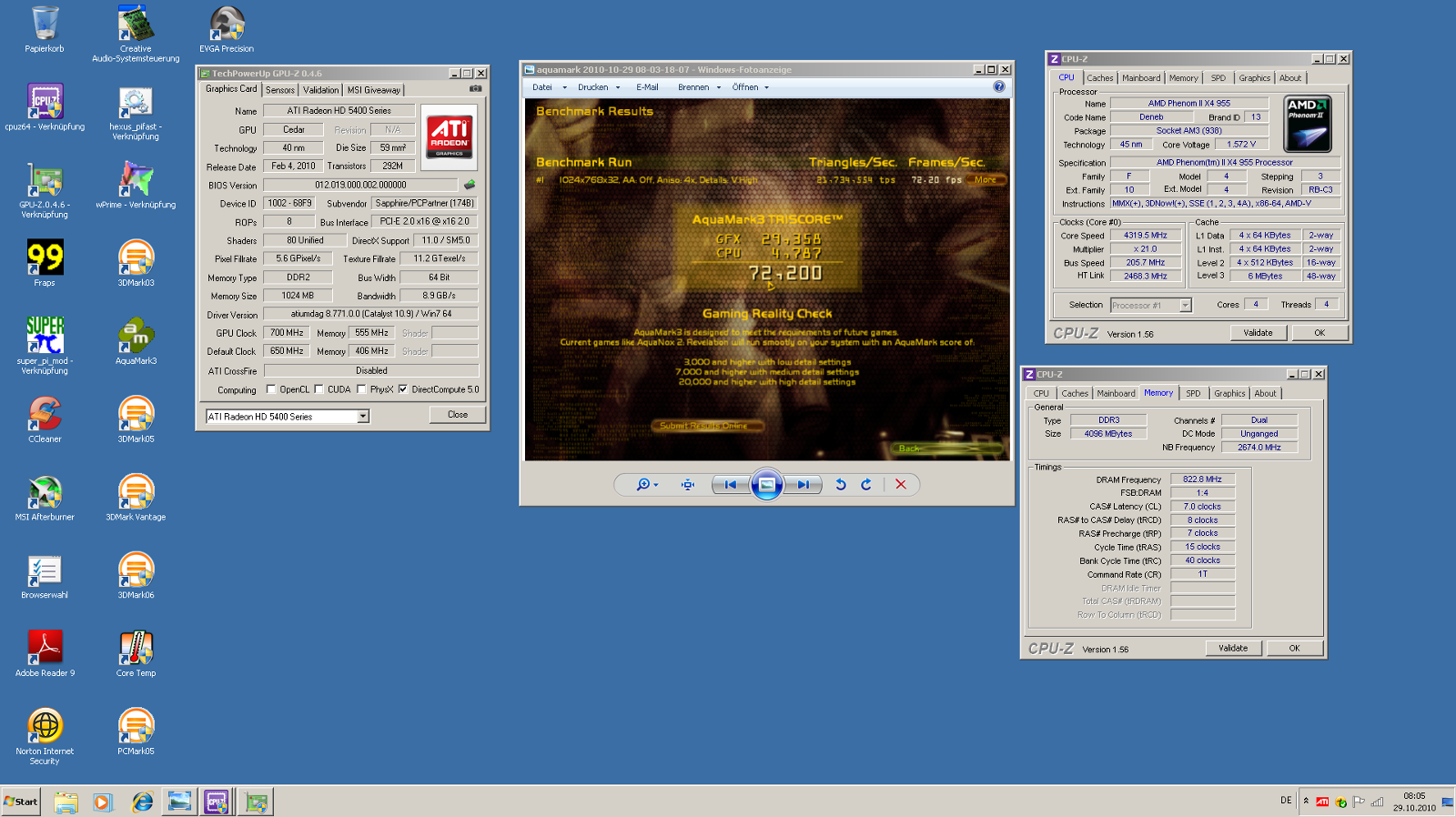This screenshot has height=817, width=1456.
Task: Expand ATI Radeon HD 5400 Series dropdown
Action: (x=363, y=417)
